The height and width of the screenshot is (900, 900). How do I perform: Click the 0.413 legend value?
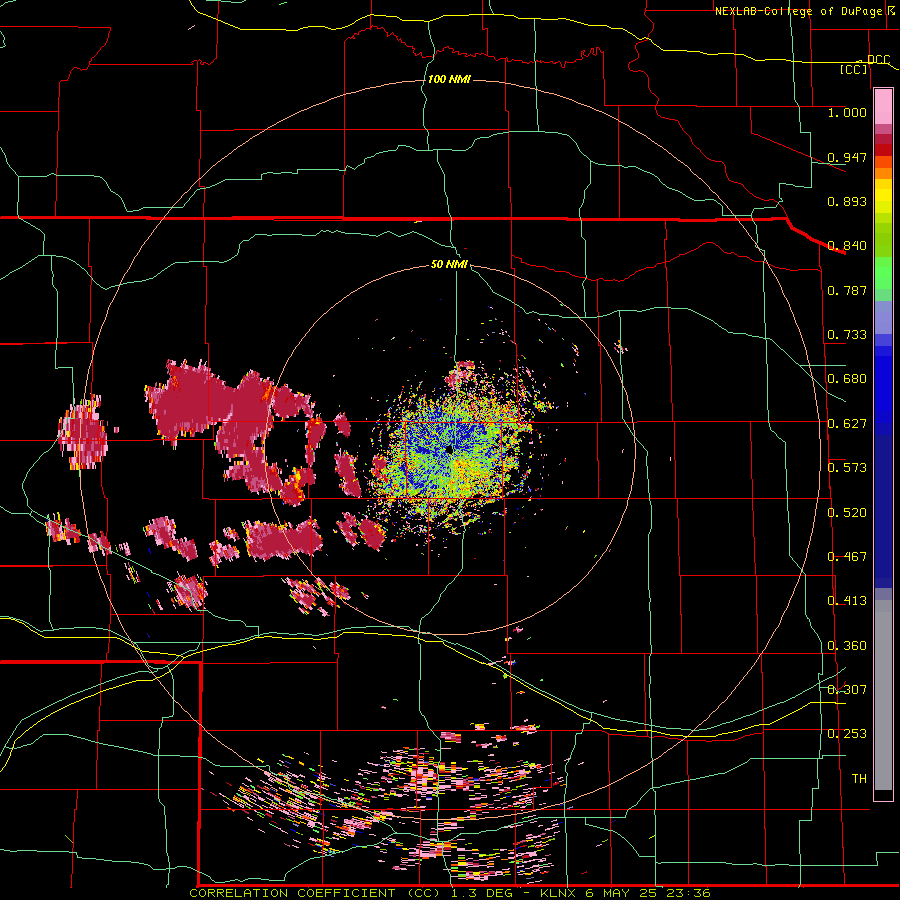click(847, 601)
